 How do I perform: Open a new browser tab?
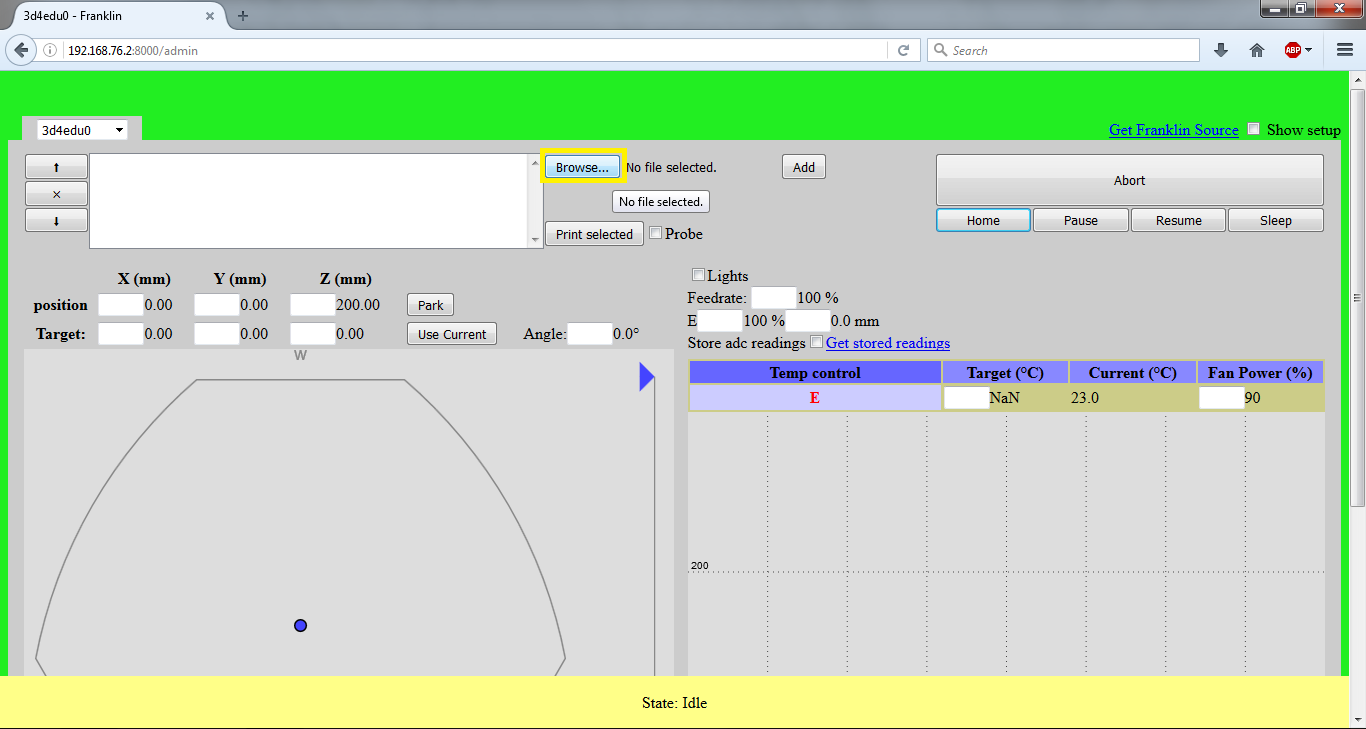(243, 15)
